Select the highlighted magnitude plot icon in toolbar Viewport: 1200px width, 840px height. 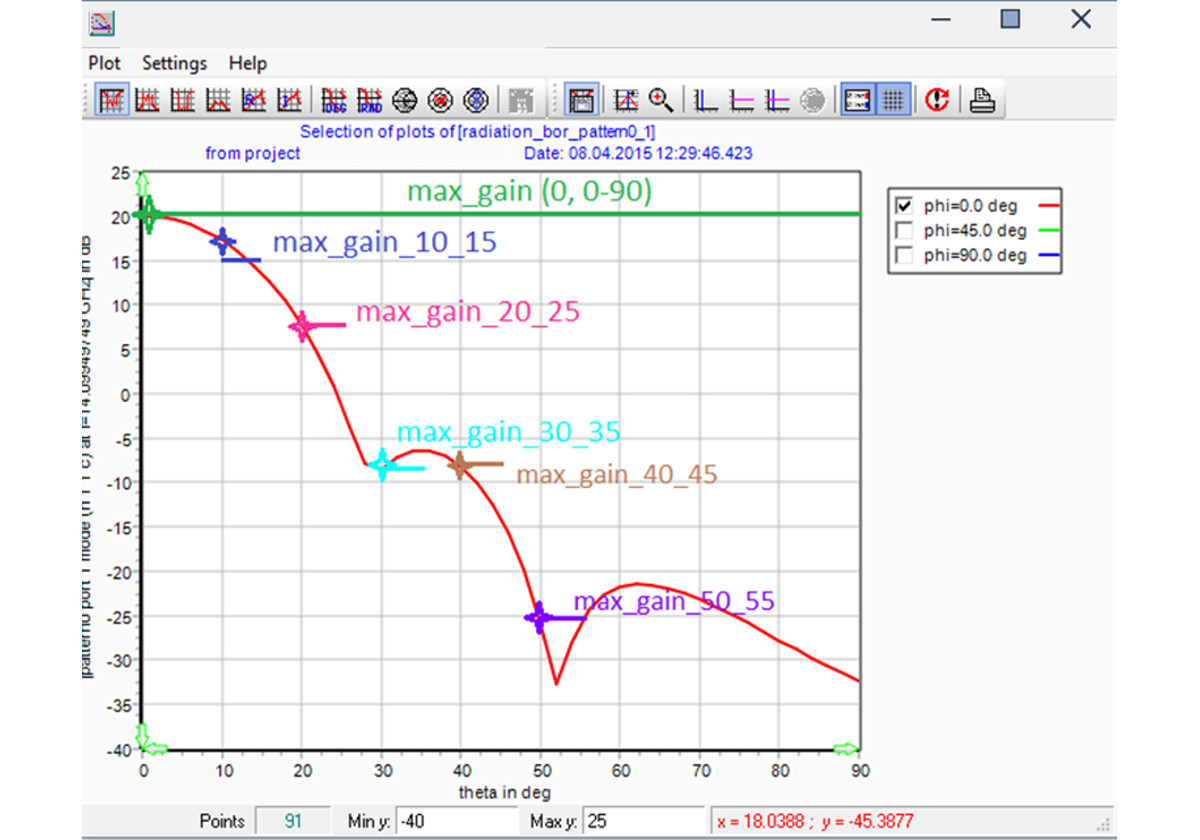111,100
